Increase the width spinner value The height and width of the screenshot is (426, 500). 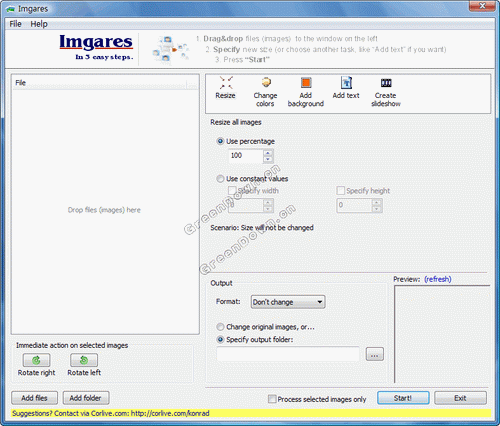pos(268,202)
